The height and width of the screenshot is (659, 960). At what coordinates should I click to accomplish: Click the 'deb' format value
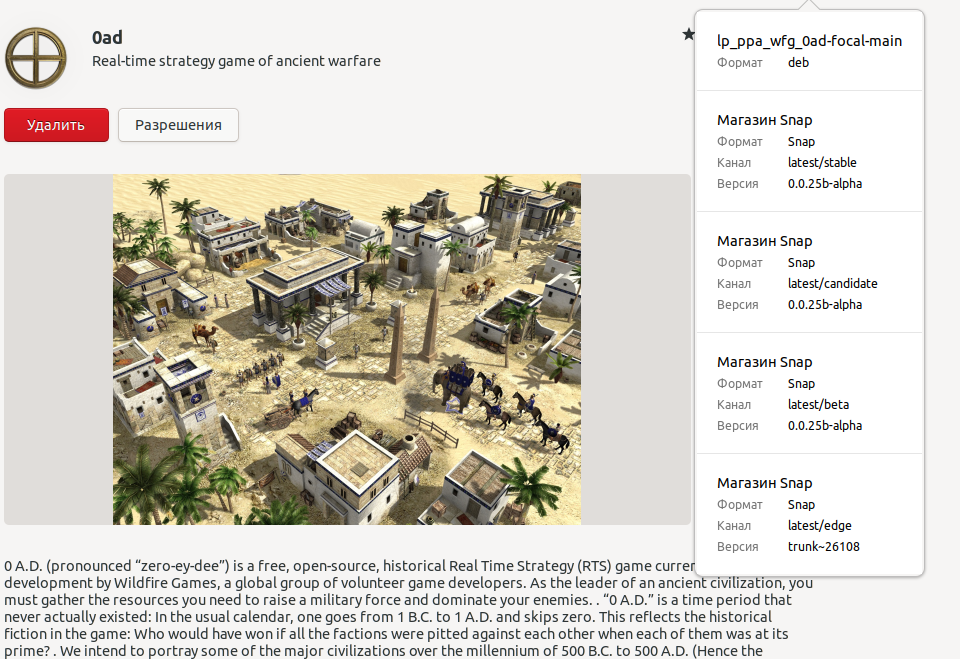(x=798, y=62)
